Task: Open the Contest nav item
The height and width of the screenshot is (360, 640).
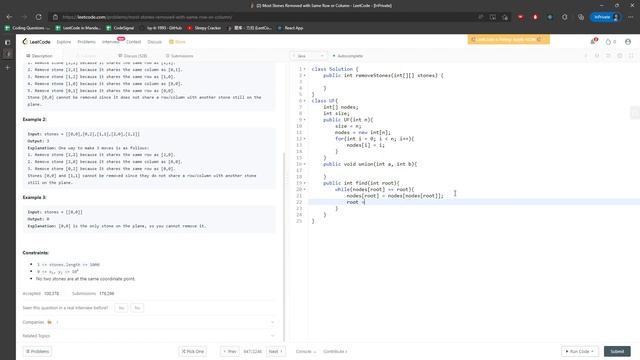Action: 133,42
